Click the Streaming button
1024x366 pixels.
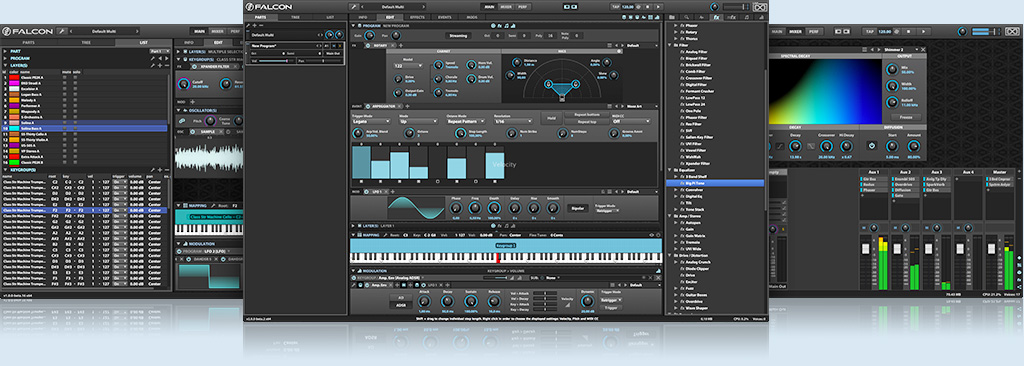[458, 35]
